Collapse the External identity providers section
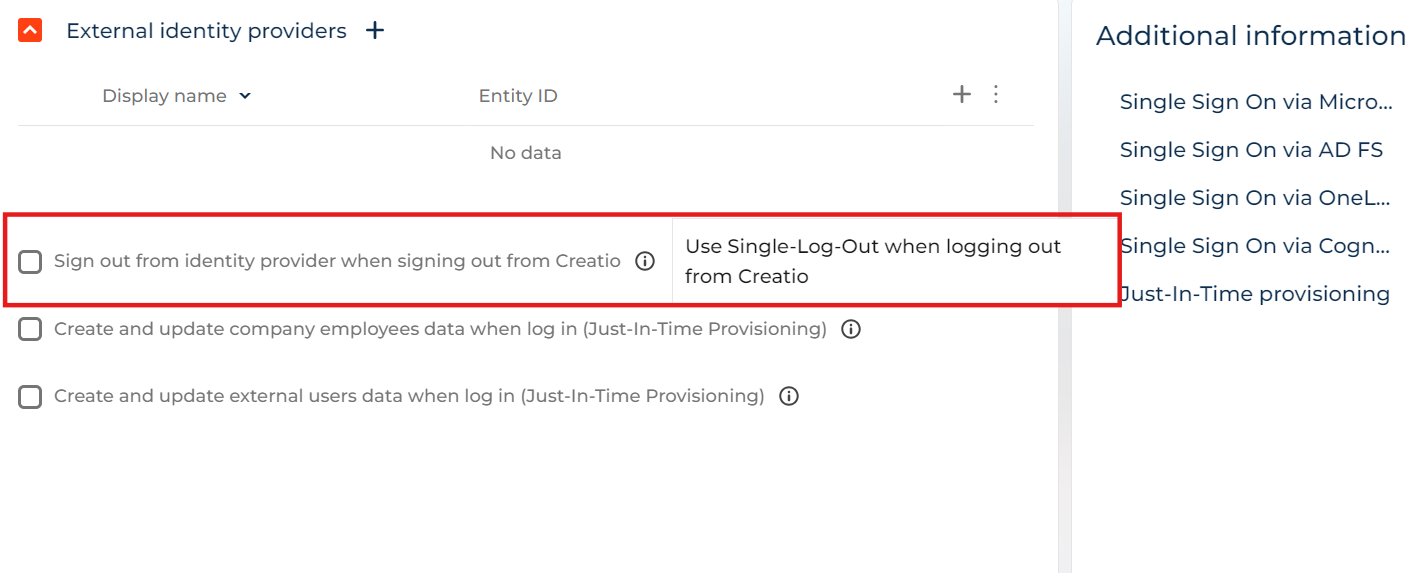1411x573 pixels. click(30, 31)
